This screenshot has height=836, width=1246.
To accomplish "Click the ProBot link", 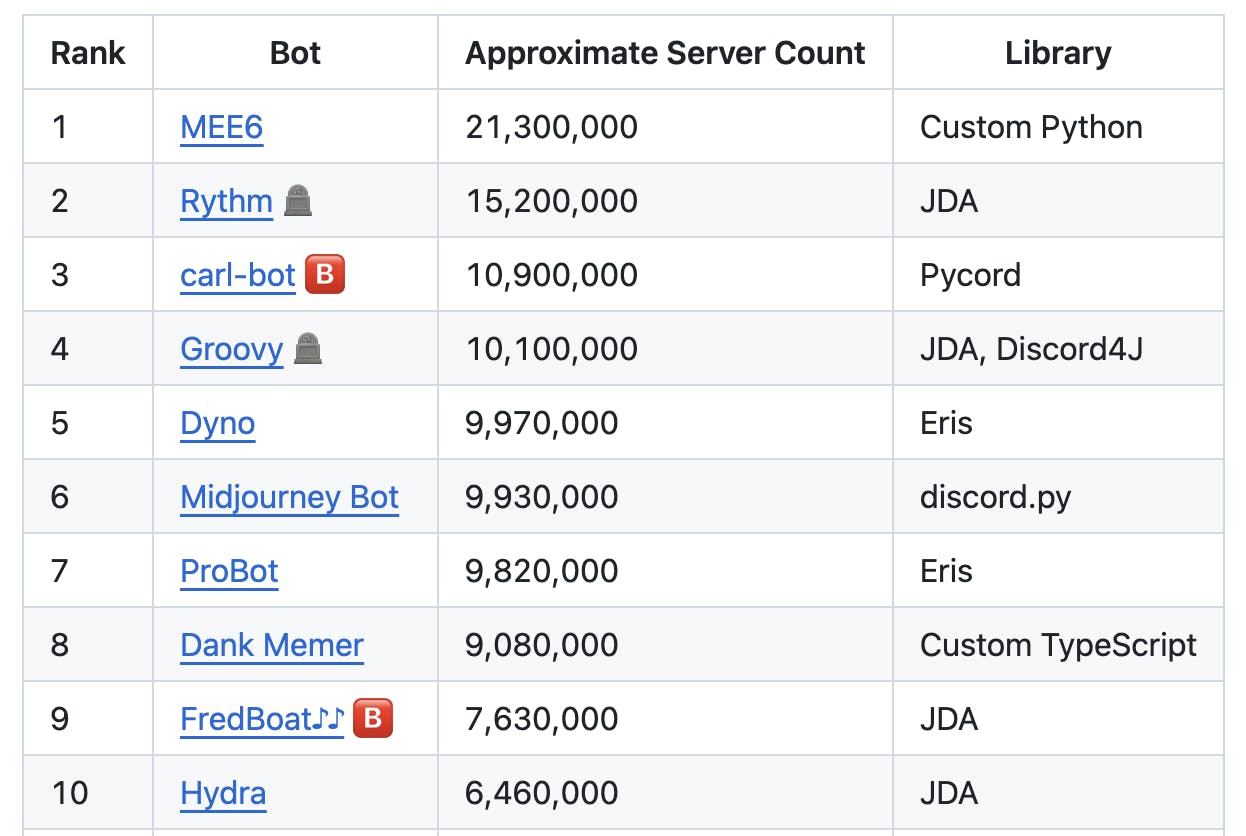I will click(229, 571).
